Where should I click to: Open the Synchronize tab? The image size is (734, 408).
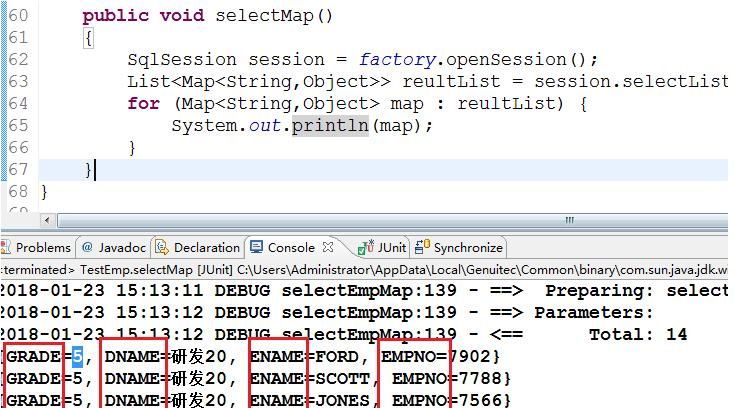click(x=468, y=247)
